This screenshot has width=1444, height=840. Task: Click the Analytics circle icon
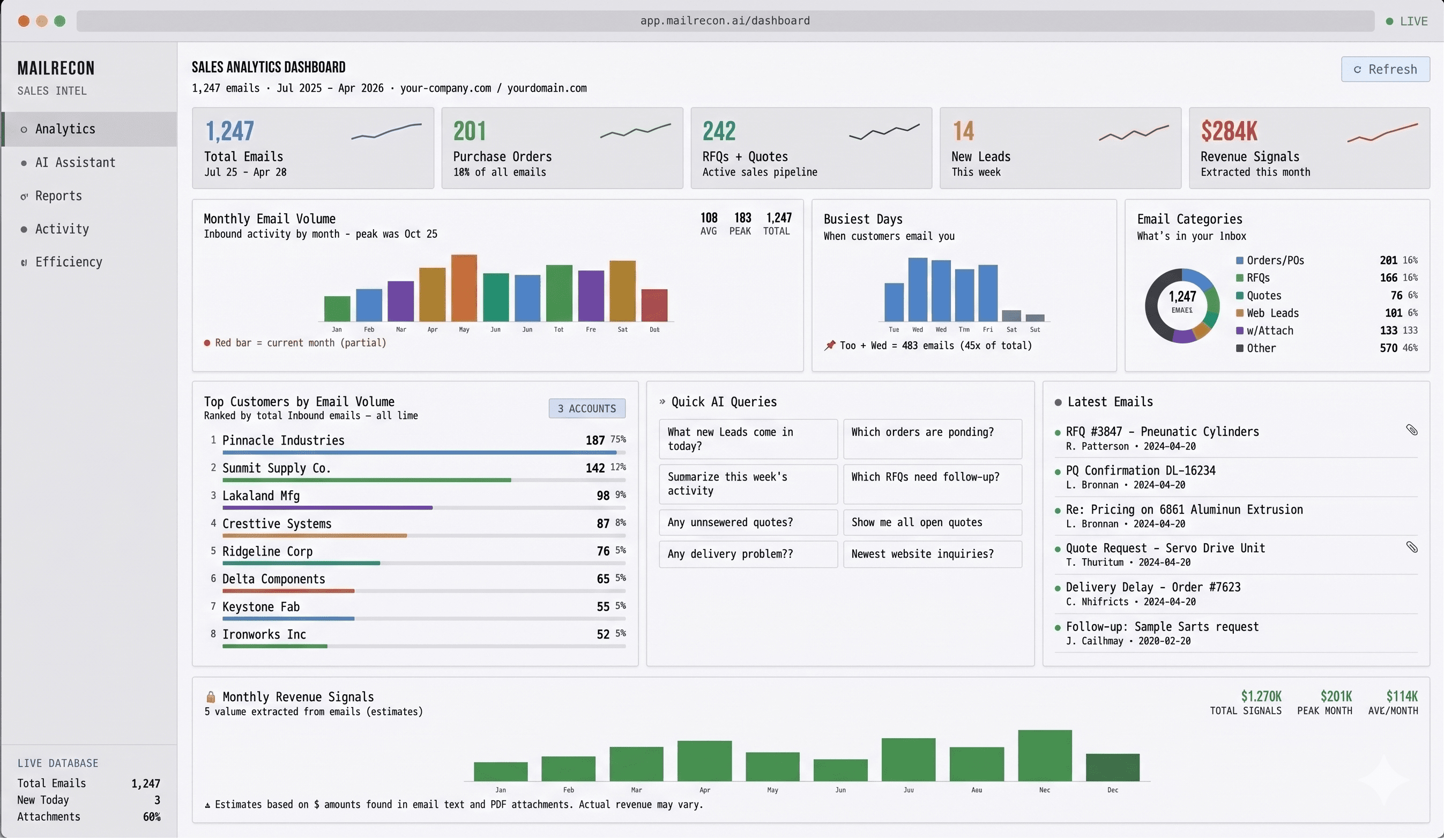pos(24,130)
